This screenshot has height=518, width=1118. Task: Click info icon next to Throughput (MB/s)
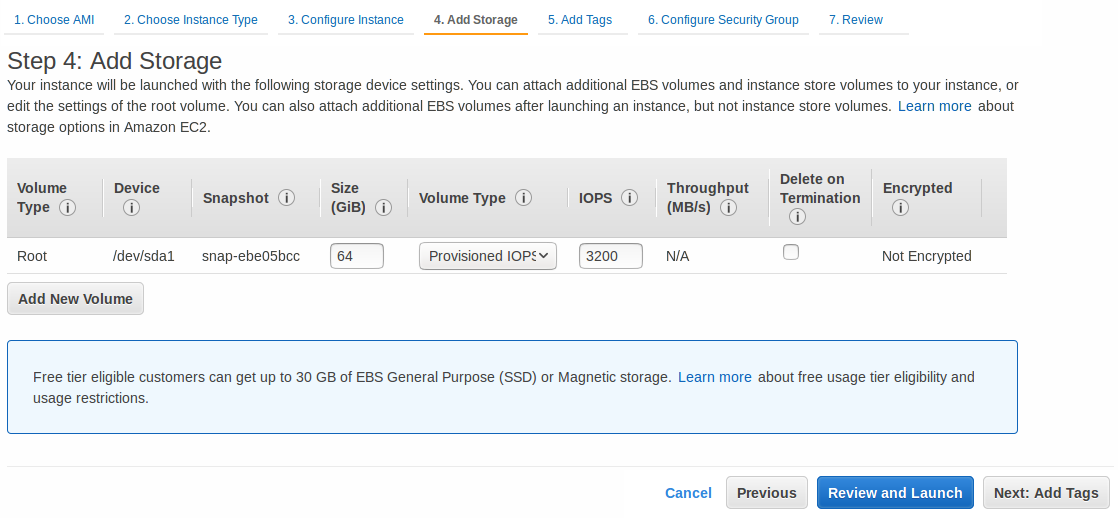coord(728,208)
